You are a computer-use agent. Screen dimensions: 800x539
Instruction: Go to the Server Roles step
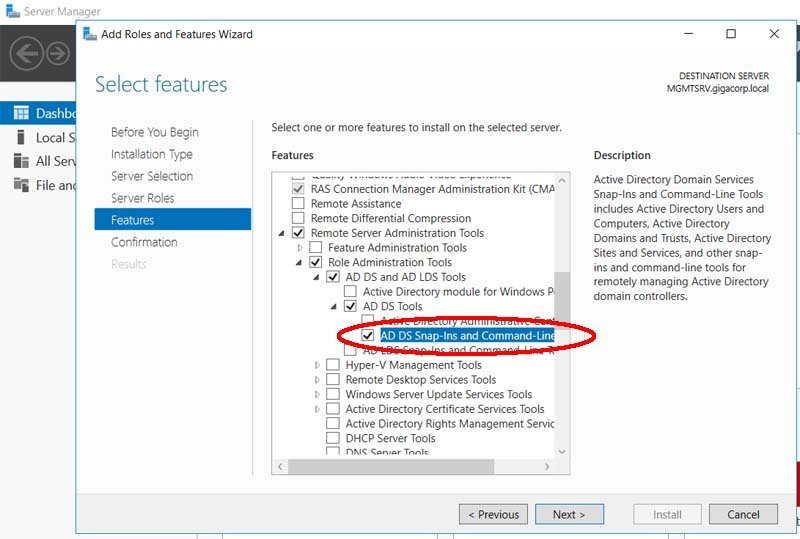pyautogui.click(x=142, y=198)
